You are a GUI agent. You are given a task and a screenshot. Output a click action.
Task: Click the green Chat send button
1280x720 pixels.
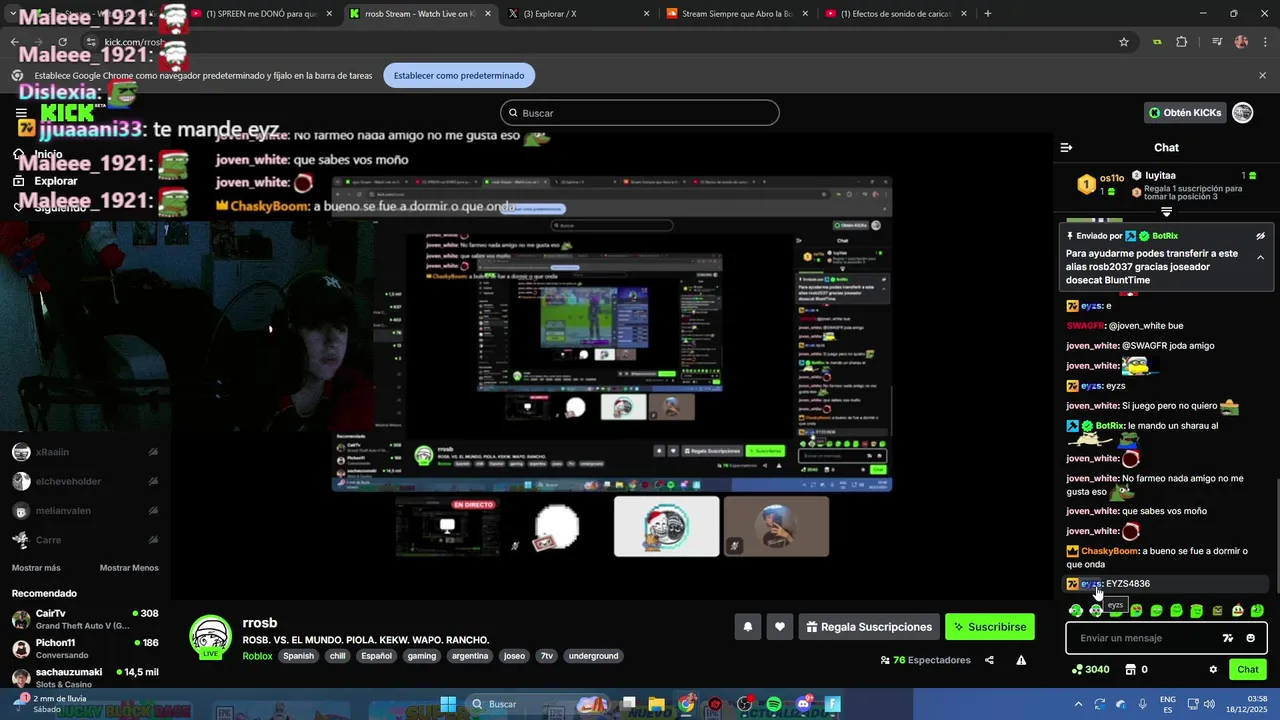click(1248, 670)
